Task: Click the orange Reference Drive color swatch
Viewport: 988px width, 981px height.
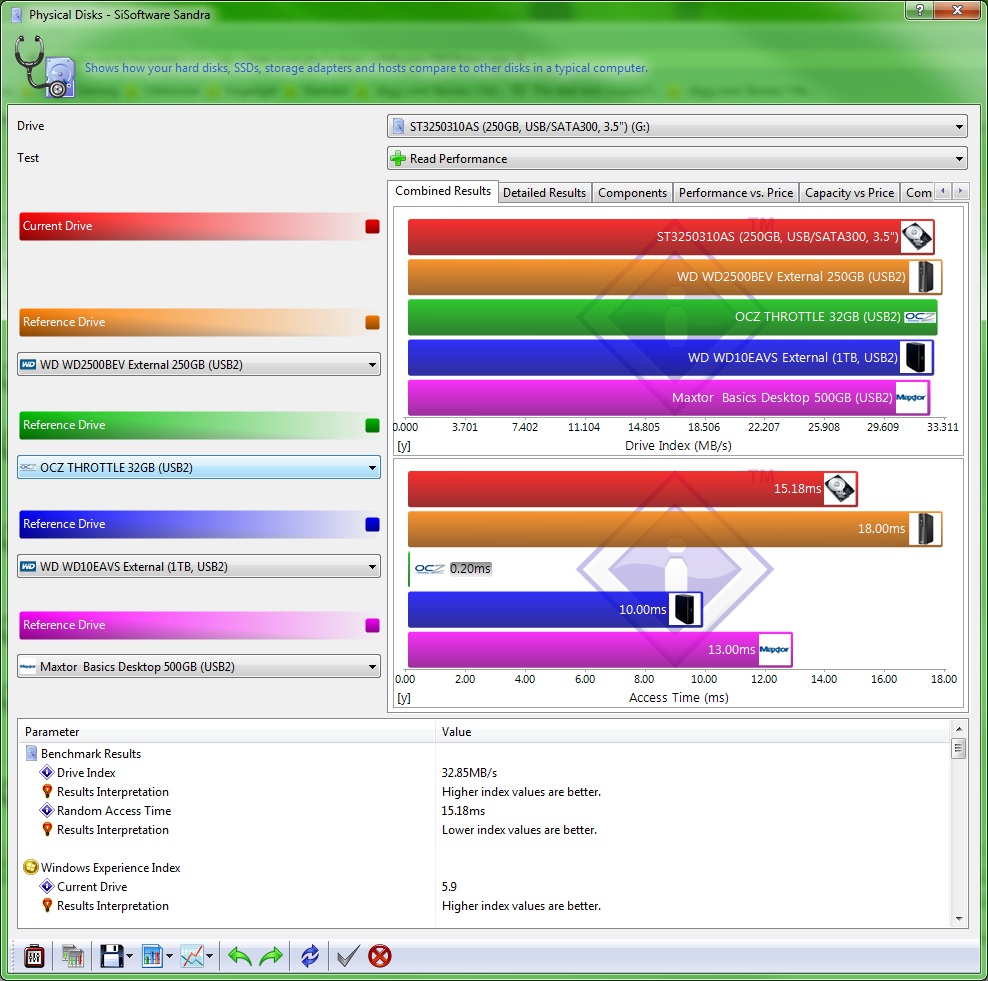Action: click(x=372, y=322)
